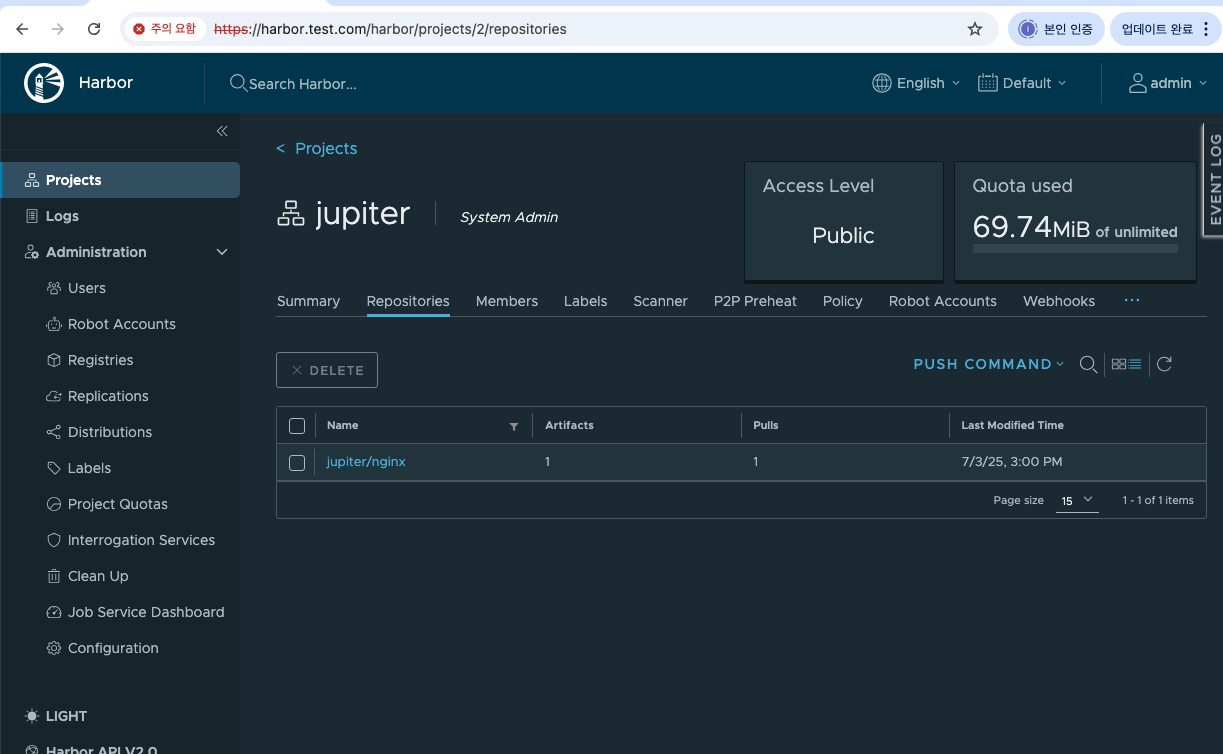1223x754 pixels.
Task: Open the Policy tab
Action: coord(843,301)
